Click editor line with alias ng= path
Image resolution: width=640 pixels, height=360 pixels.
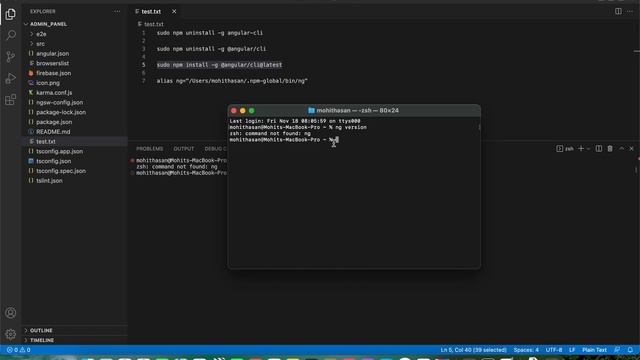232,81
